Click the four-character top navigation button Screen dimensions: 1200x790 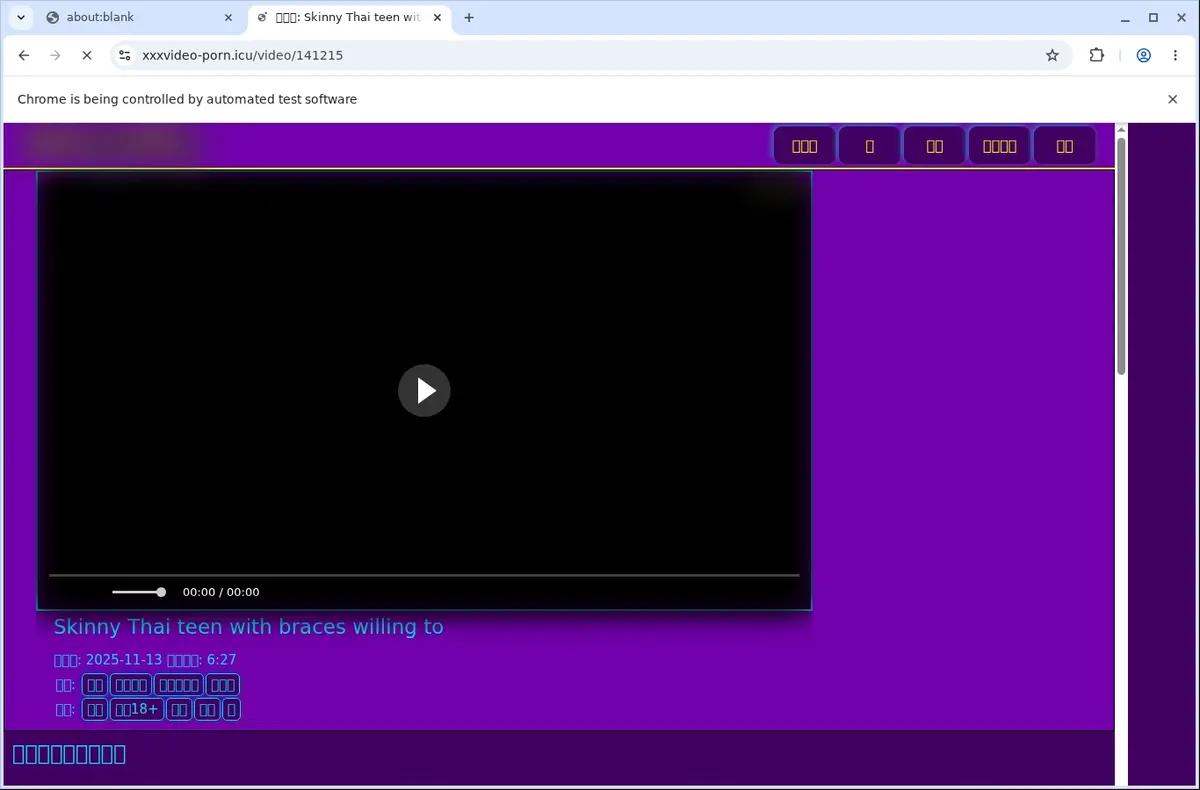(x=999, y=146)
